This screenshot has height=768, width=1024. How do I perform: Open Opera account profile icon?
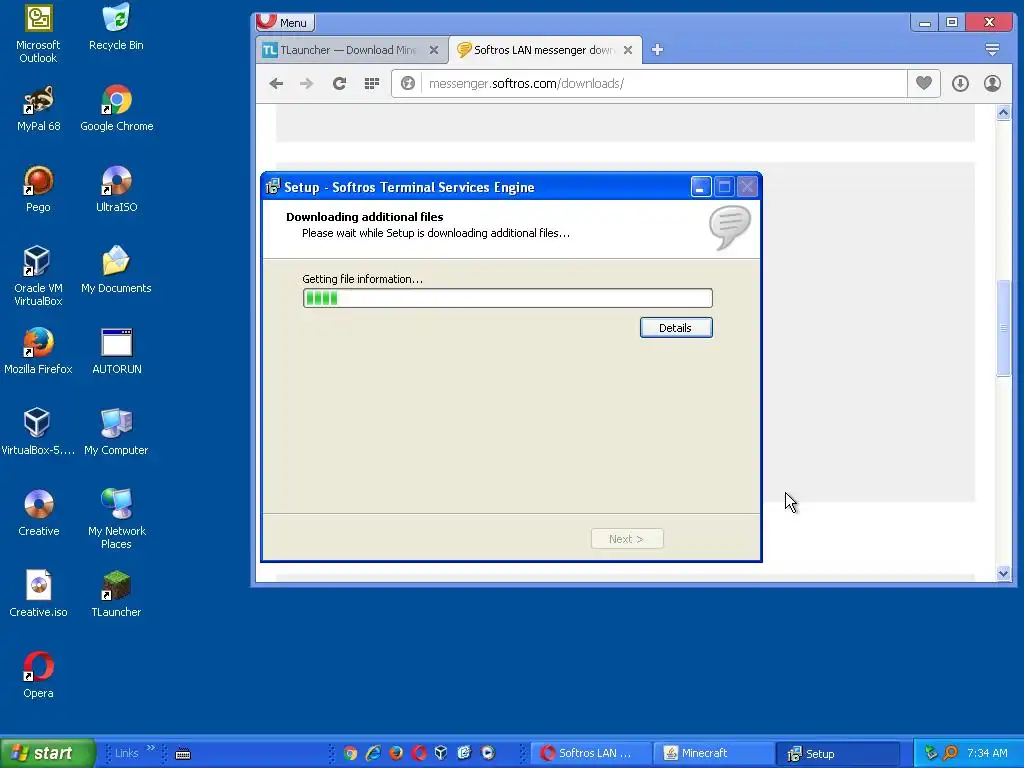992,84
